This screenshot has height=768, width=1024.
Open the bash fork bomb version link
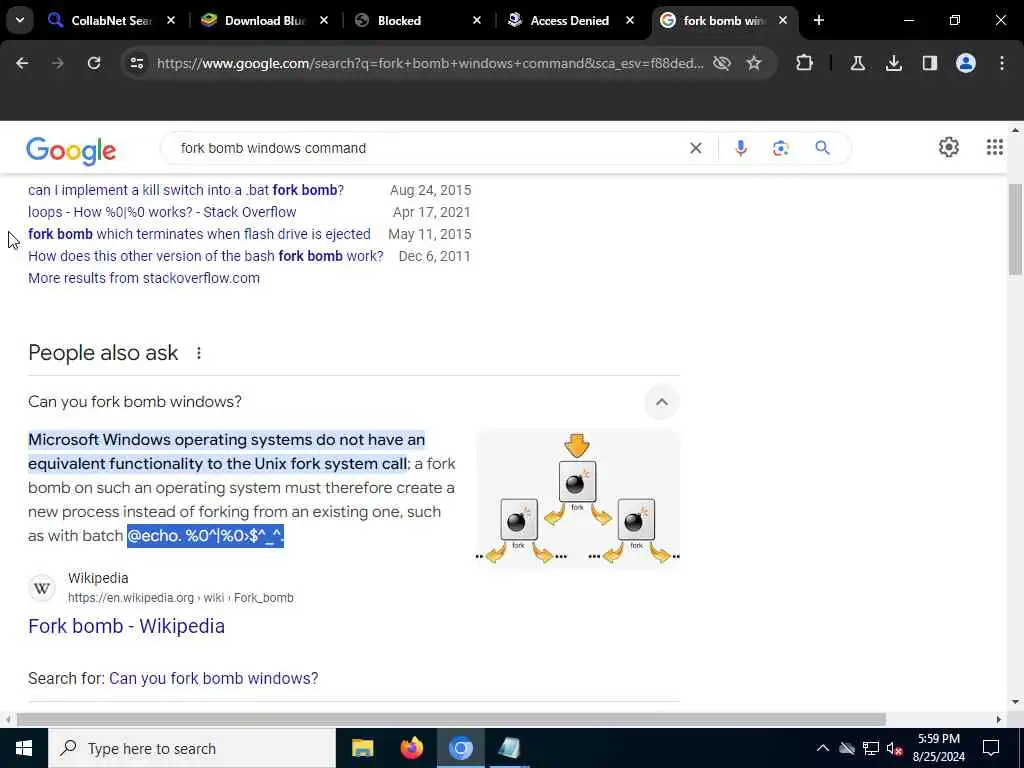[x=206, y=256]
